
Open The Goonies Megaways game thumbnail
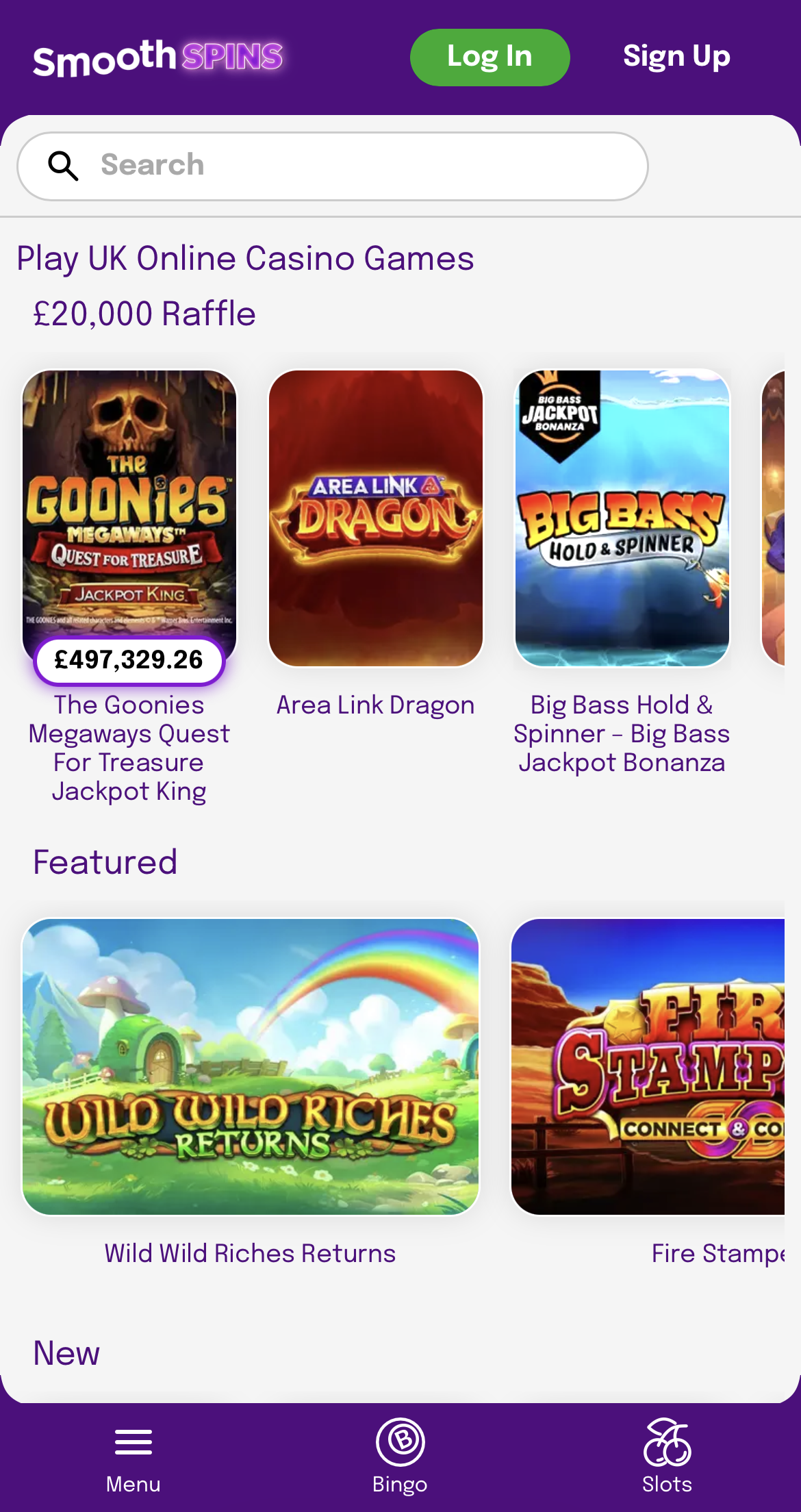point(129,507)
